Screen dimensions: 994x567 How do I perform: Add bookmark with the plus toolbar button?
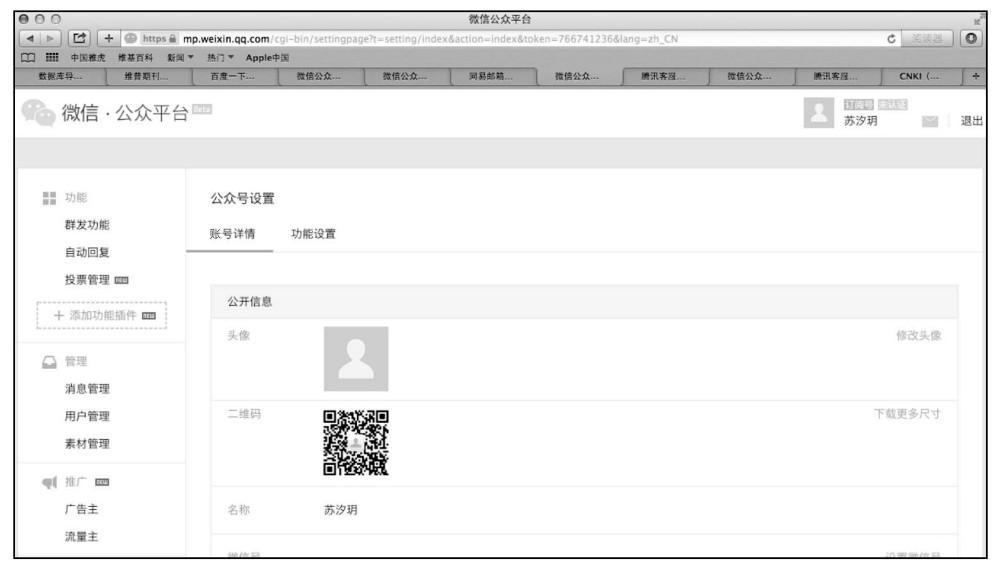pos(108,39)
